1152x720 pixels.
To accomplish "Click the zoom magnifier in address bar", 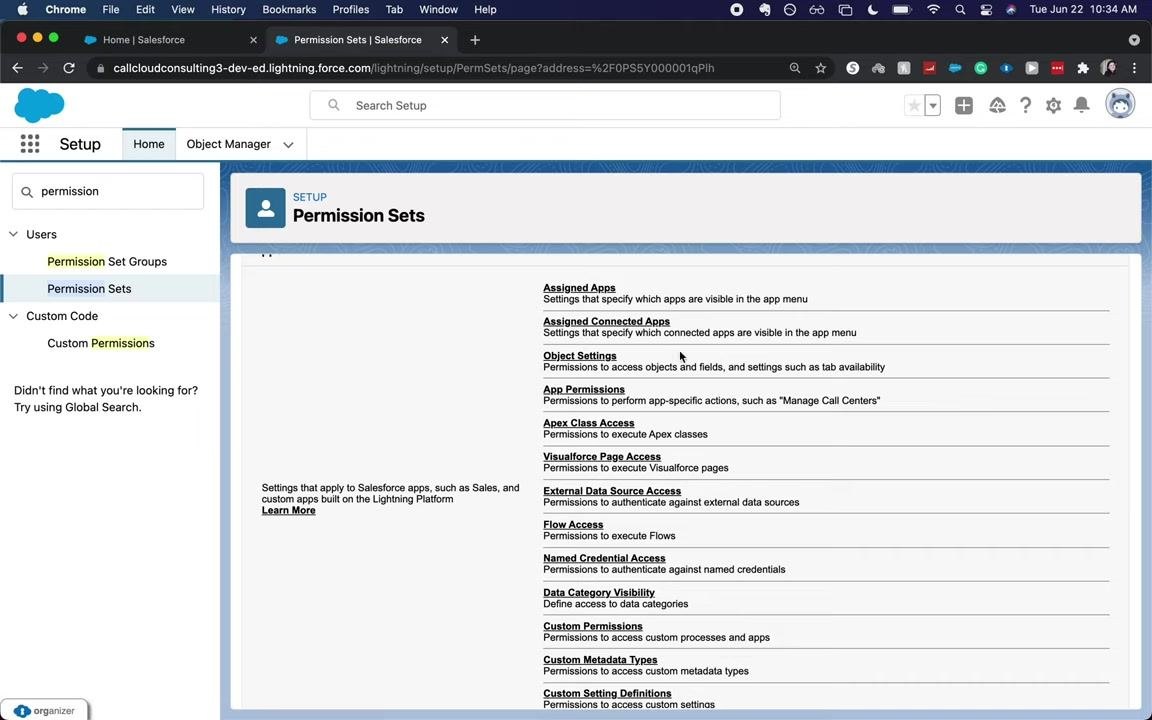I will click(795, 68).
